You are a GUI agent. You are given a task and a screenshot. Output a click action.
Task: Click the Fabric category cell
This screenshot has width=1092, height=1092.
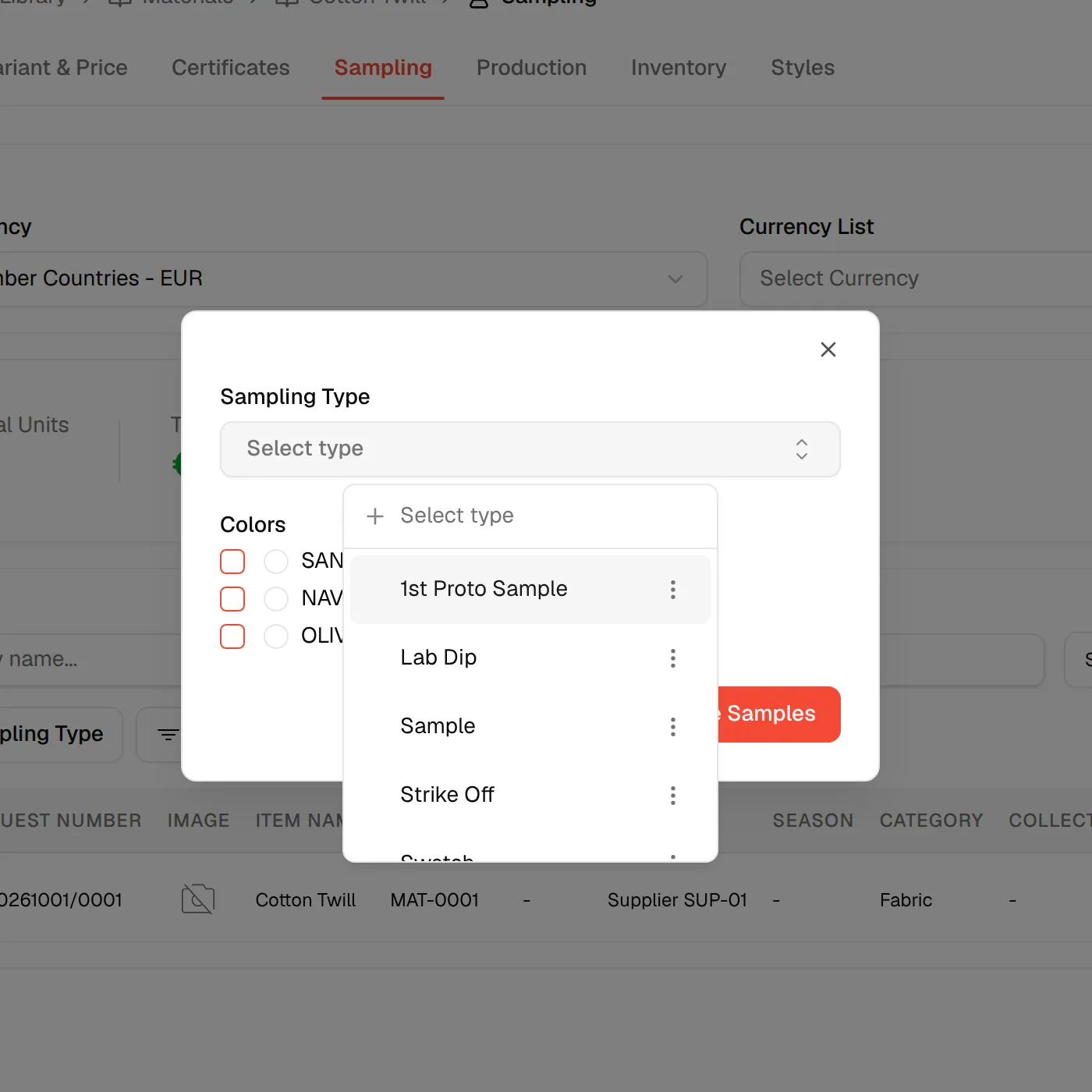[x=906, y=900]
